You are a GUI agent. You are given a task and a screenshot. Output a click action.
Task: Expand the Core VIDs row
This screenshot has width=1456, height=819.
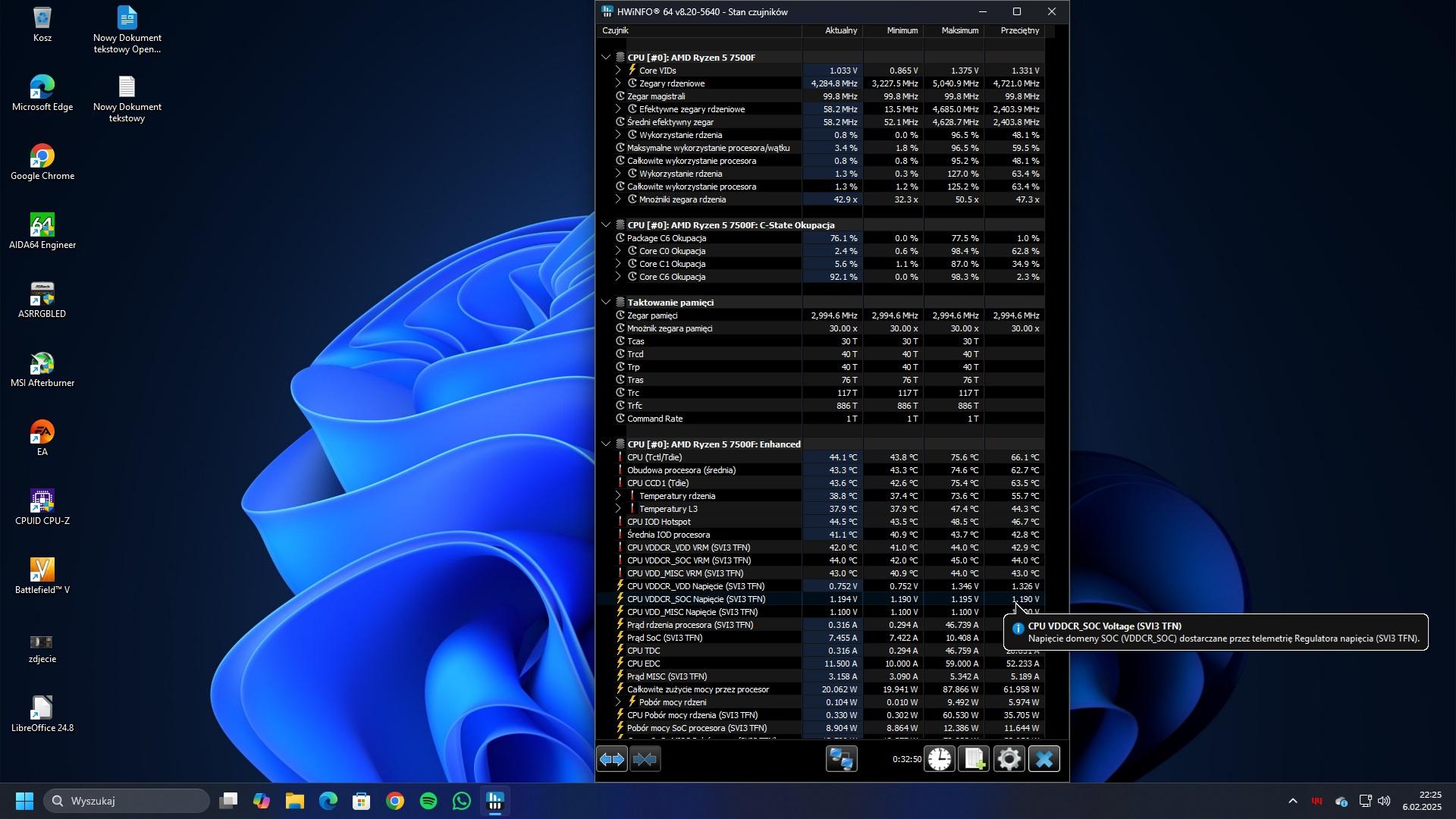(618, 71)
